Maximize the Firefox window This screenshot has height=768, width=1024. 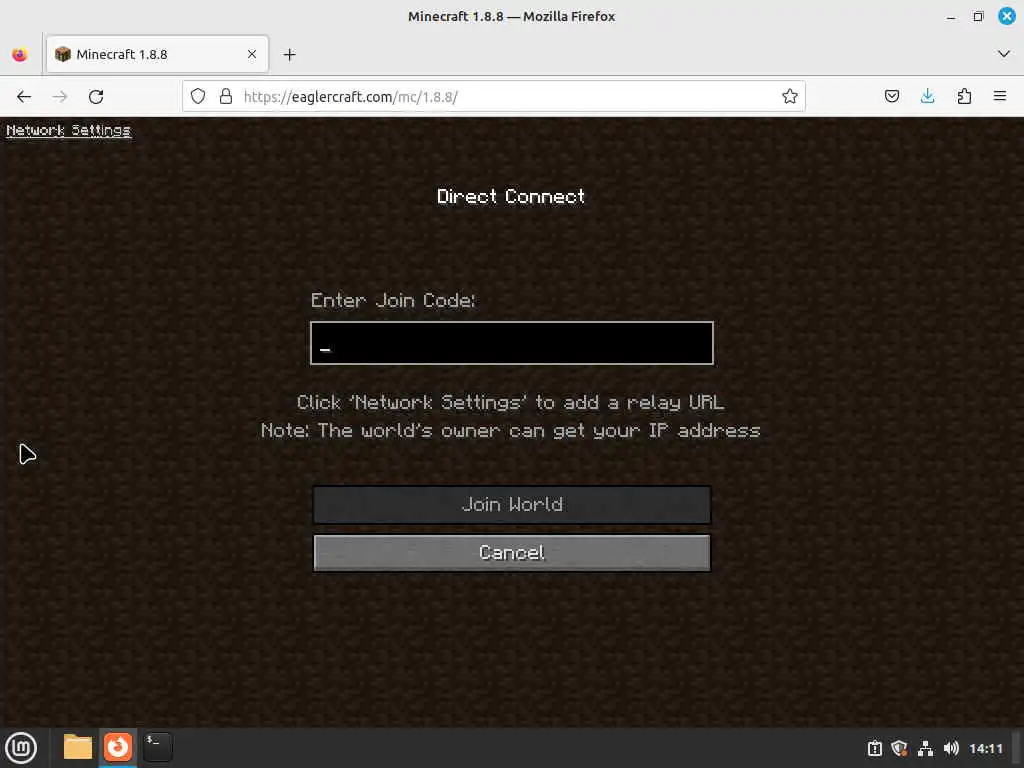click(978, 16)
